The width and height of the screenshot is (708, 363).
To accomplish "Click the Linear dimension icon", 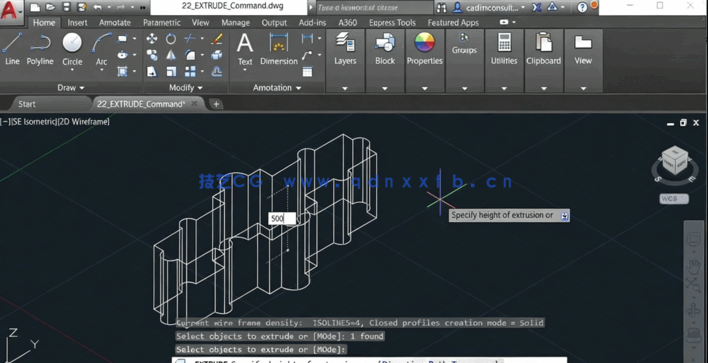I will point(307,39).
